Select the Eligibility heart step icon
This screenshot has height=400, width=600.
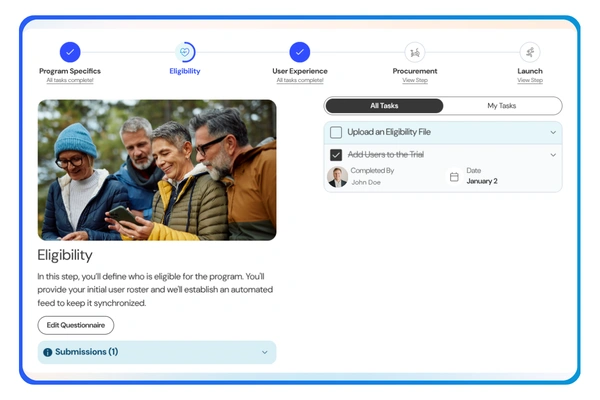click(185, 52)
